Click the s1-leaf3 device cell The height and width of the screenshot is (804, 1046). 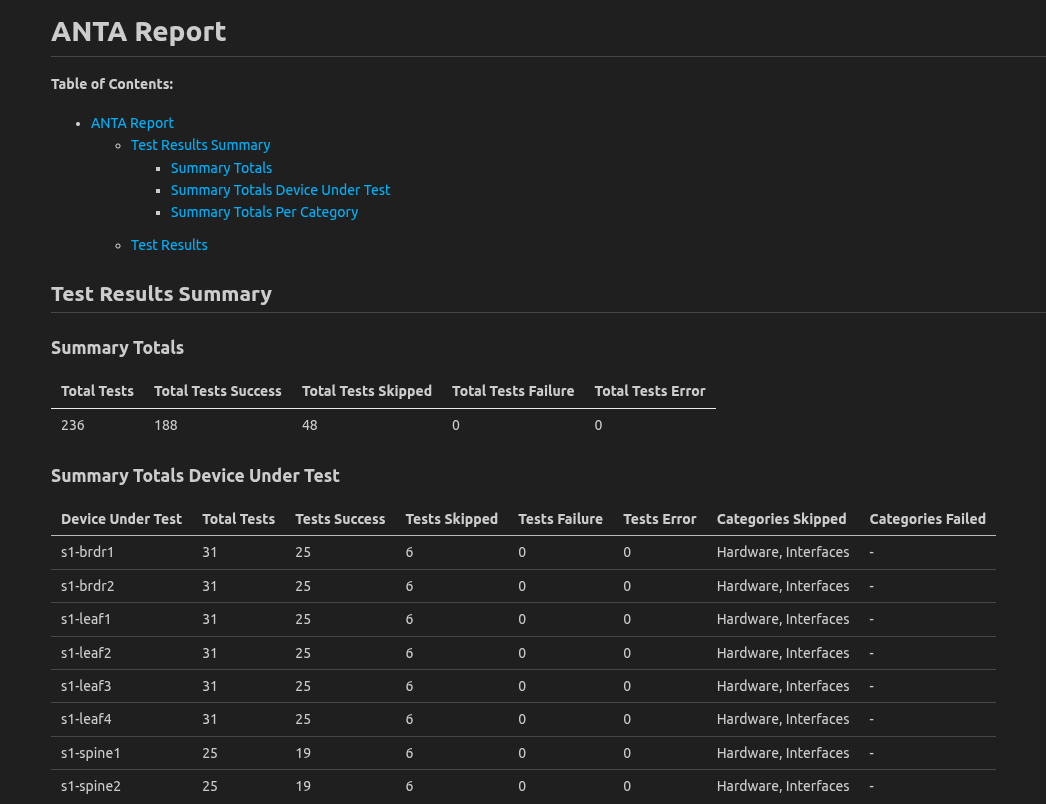coord(86,686)
